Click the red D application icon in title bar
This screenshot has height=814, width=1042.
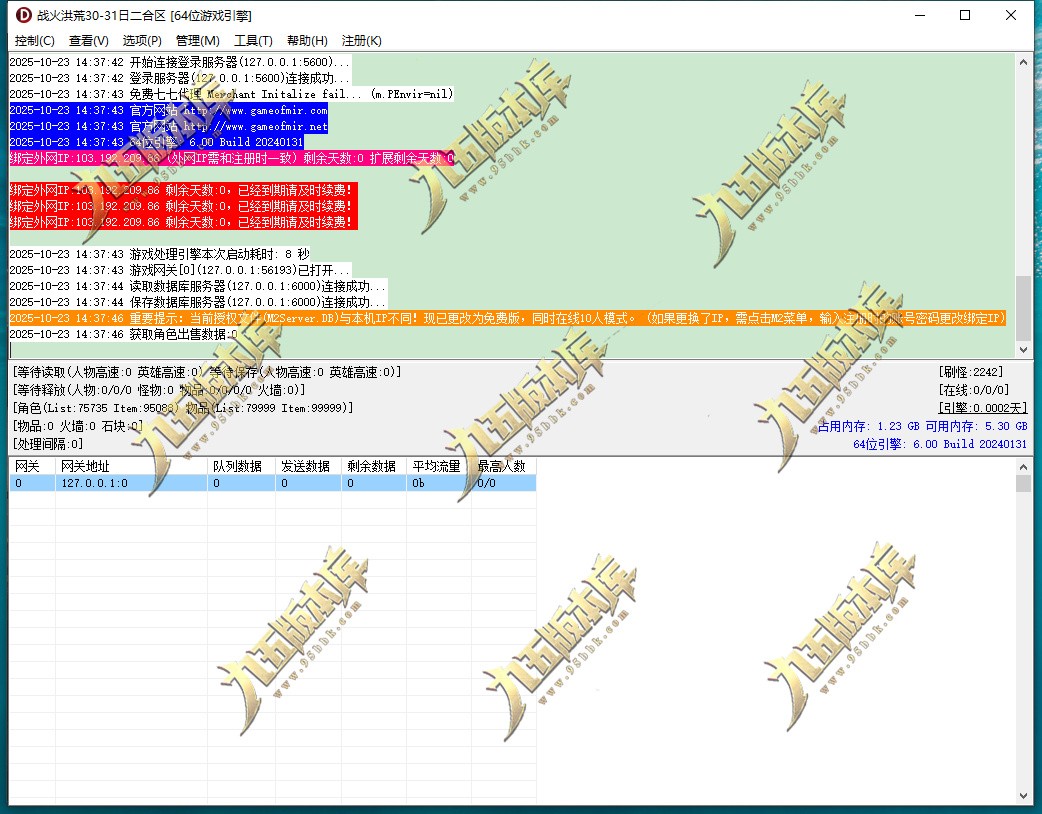pos(23,15)
